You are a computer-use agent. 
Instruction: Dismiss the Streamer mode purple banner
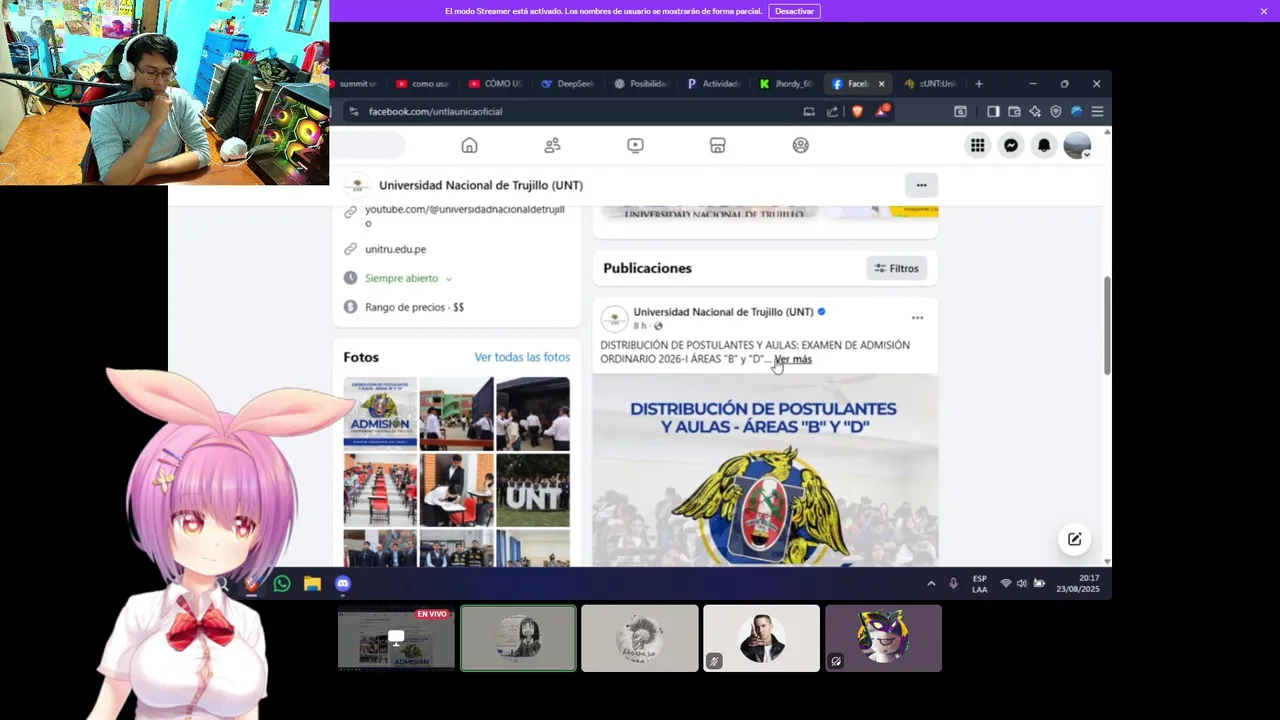click(x=1264, y=11)
